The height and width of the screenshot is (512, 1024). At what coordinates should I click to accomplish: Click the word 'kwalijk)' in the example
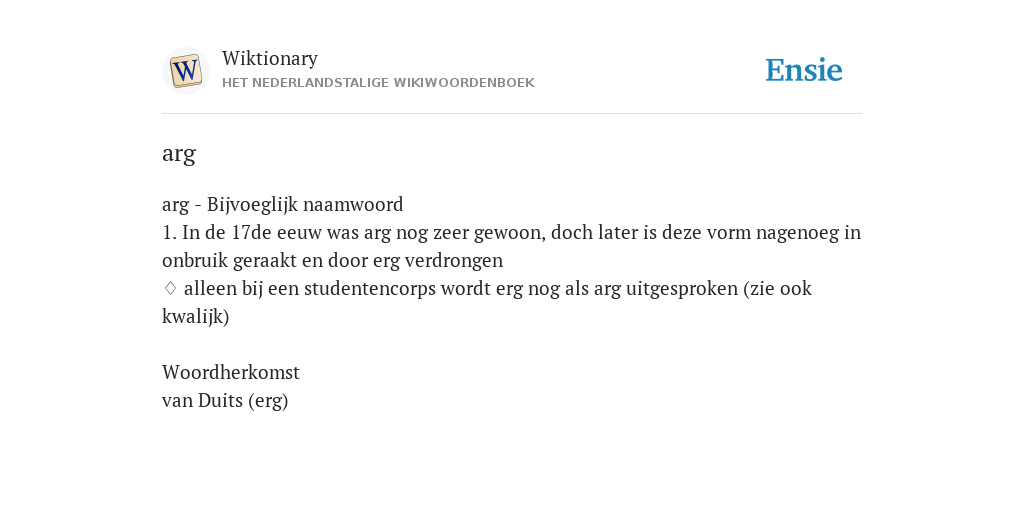coord(195,317)
